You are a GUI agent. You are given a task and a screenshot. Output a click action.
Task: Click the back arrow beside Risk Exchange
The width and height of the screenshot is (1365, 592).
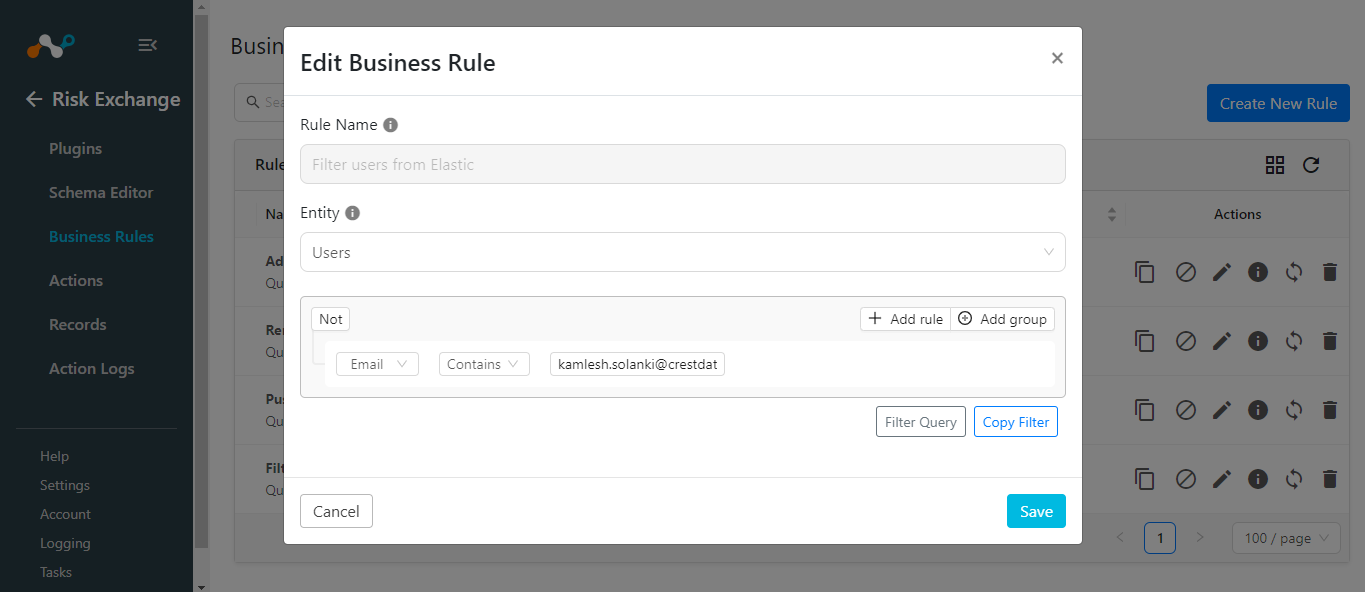(34, 99)
